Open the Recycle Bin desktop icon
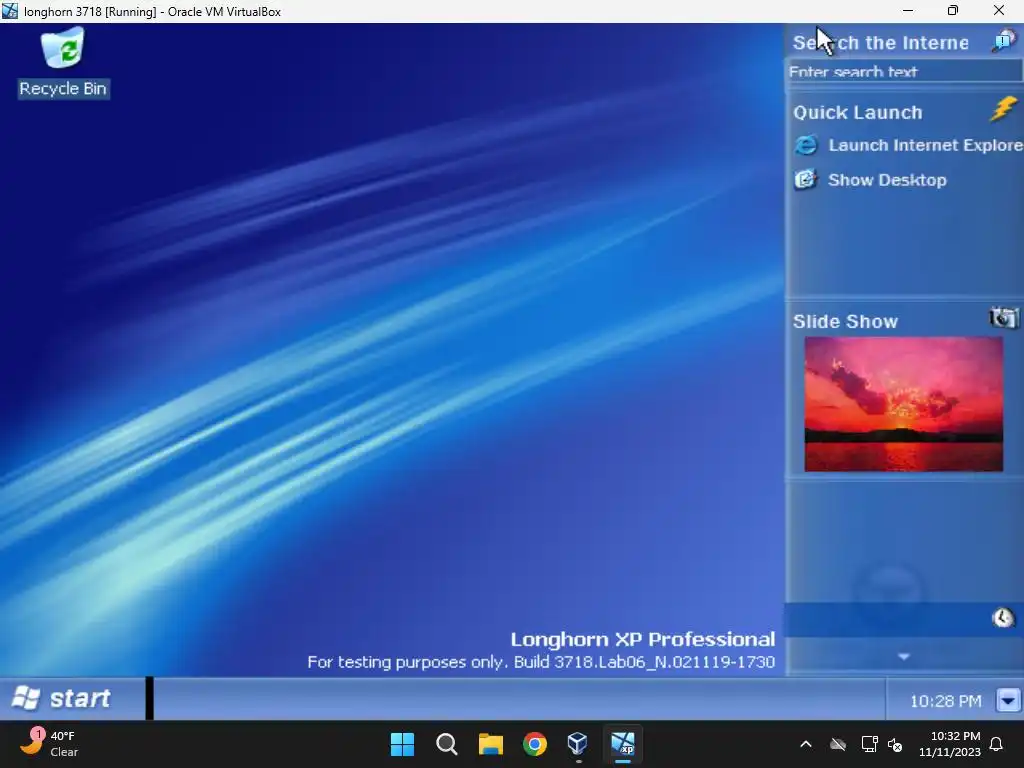The width and height of the screenshot is (1024, 768). [x=63, y=63]
